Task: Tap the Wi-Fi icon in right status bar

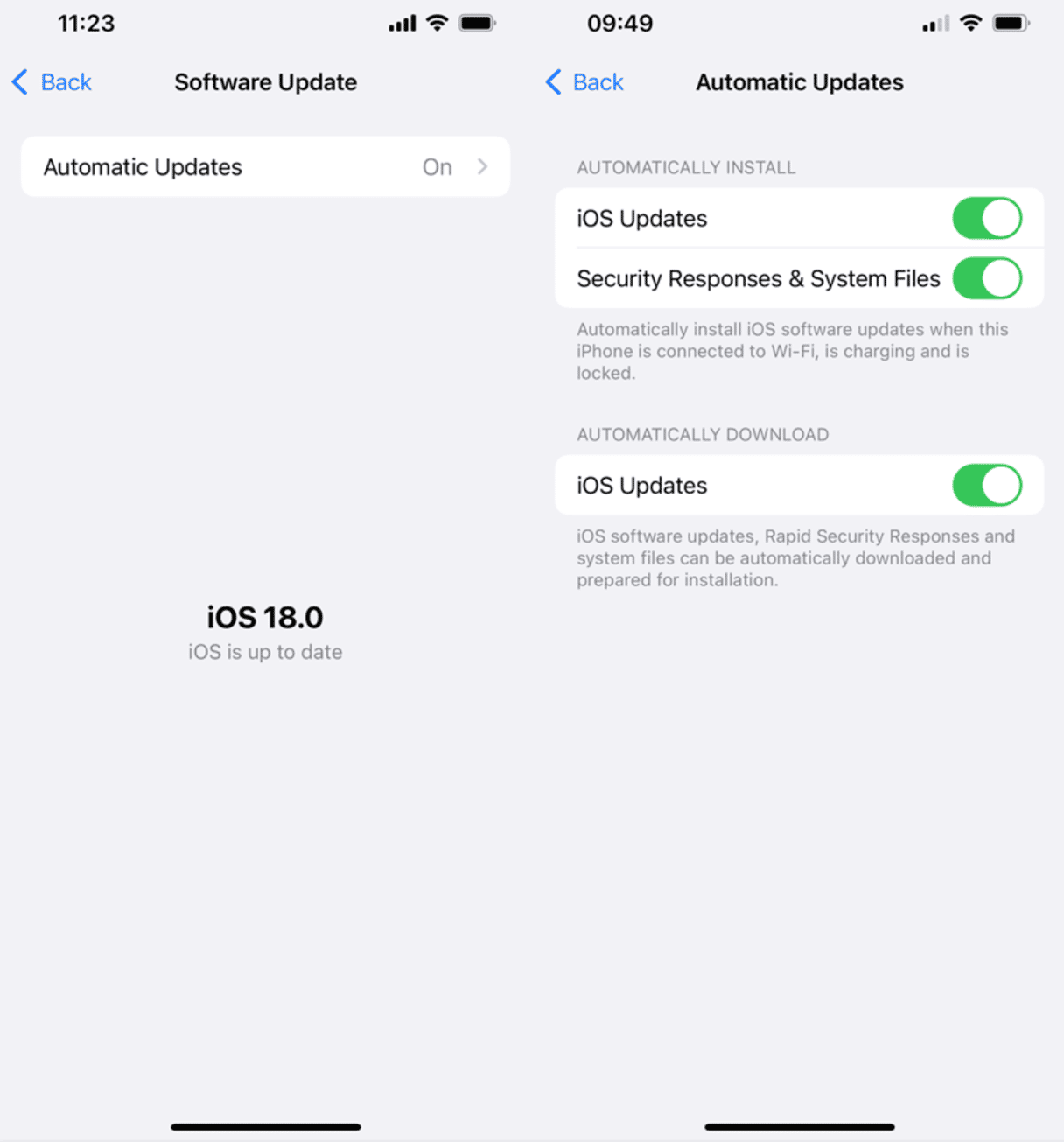Action: click(970, 24)
